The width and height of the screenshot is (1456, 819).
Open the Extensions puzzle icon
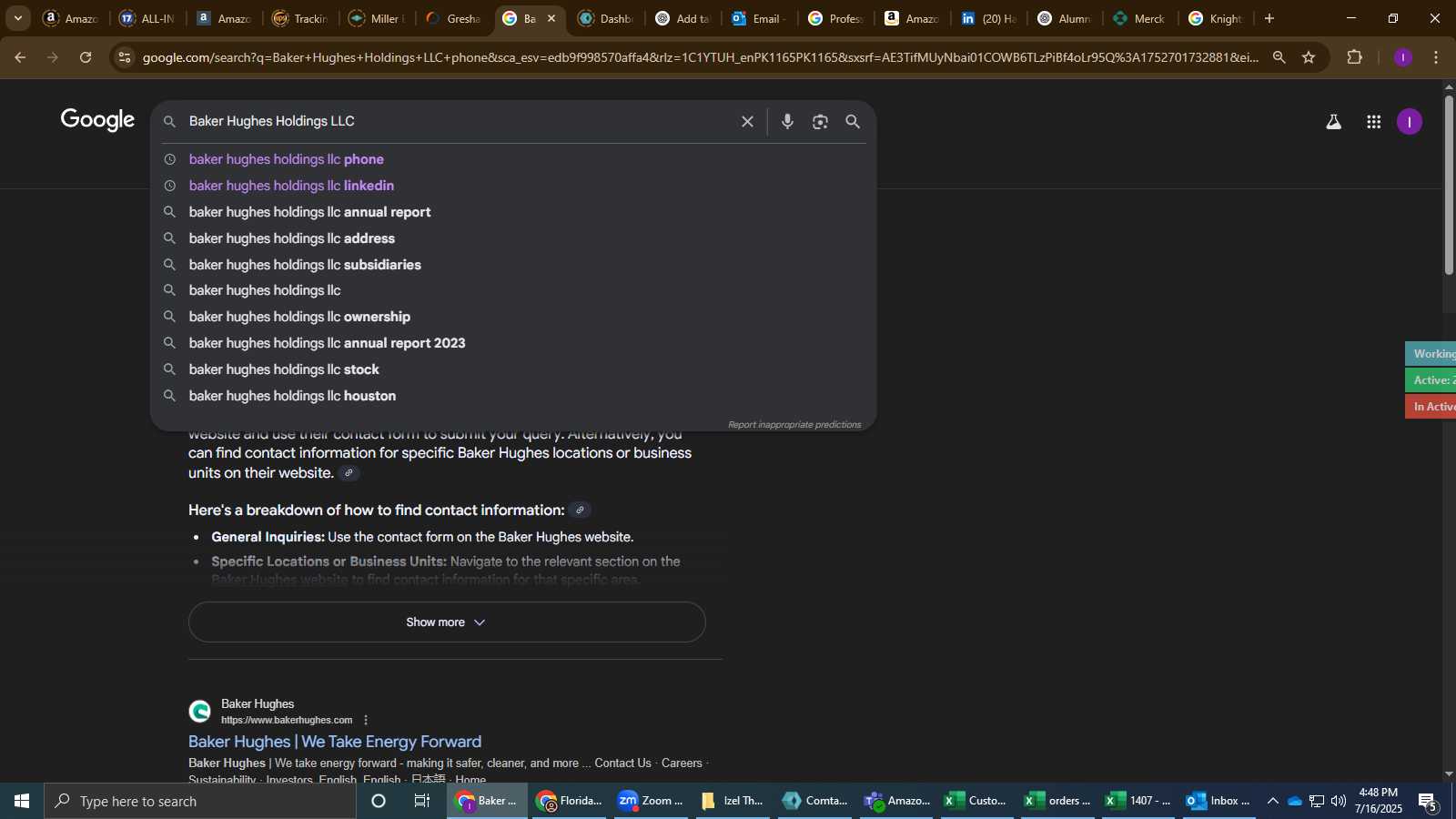(x=1354, y=57)
